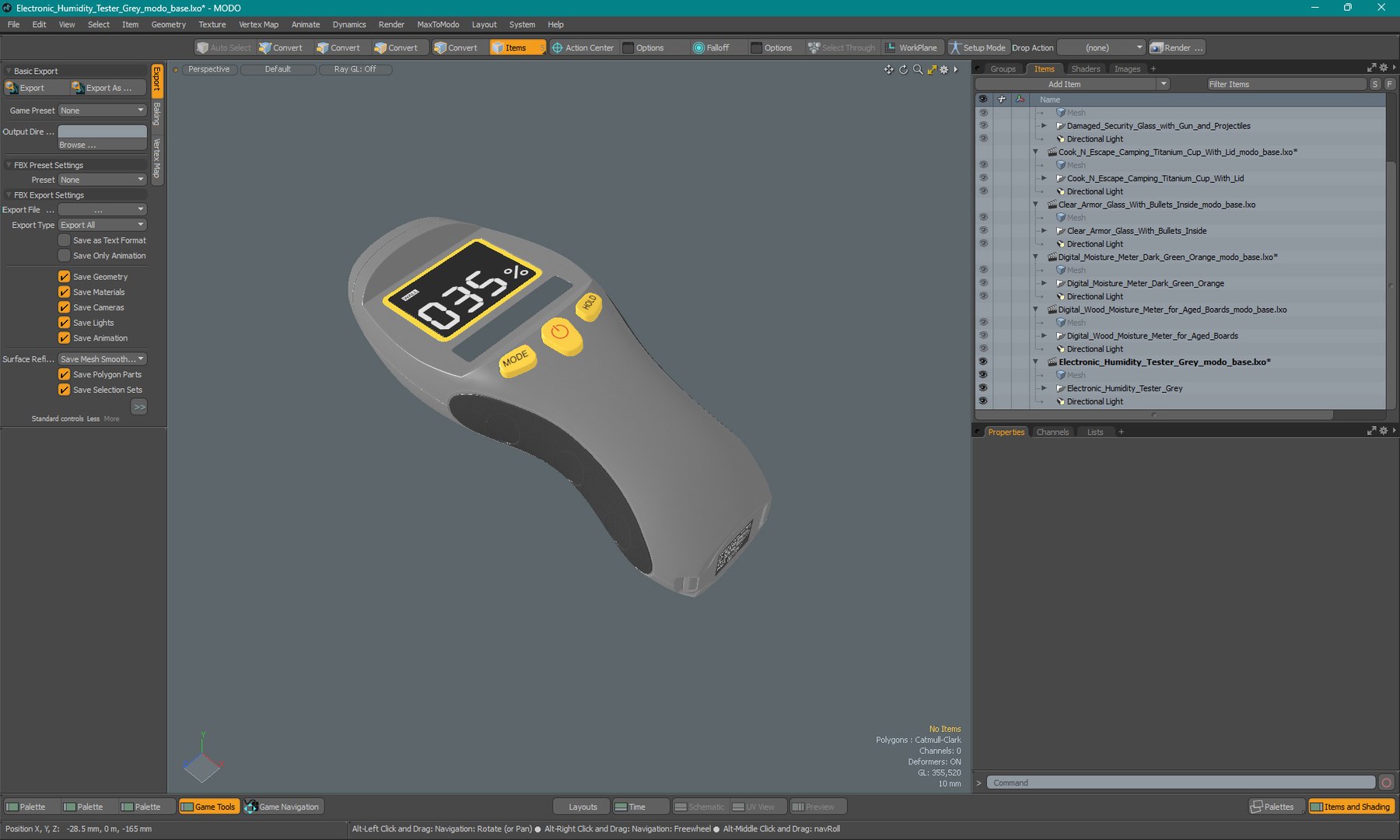
Task: Open the Game Preset dropdown
Action: click(x=103, y=110)
